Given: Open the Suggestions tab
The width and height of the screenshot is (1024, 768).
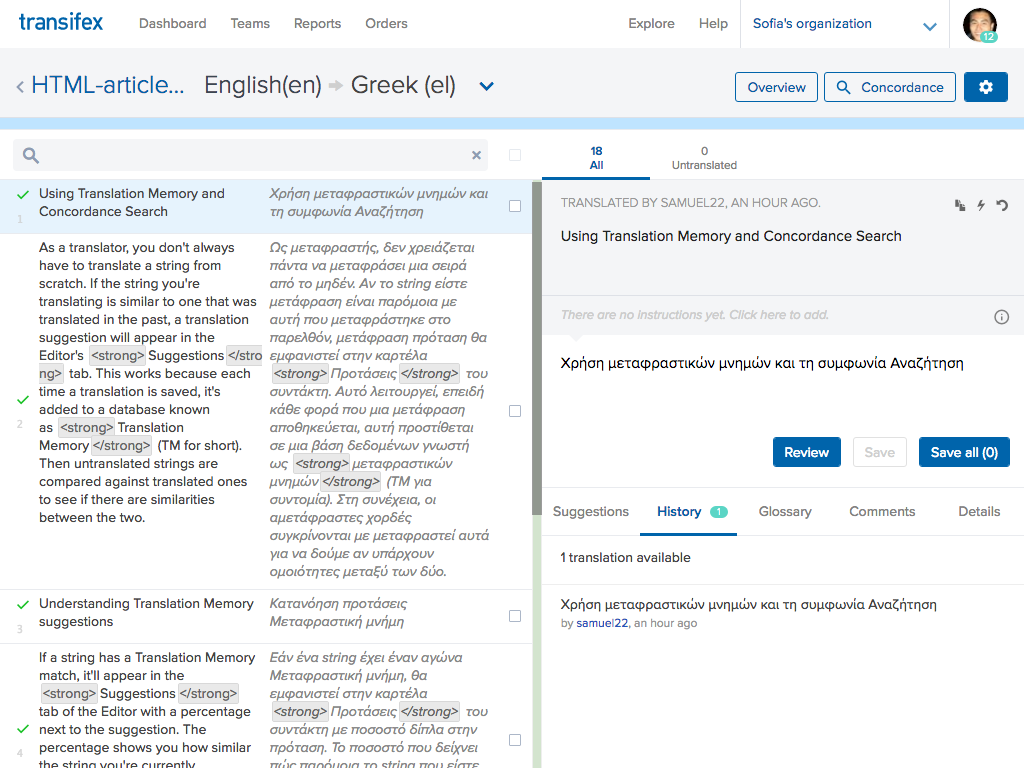Looking at the screenshot, I should pos(591,511).
